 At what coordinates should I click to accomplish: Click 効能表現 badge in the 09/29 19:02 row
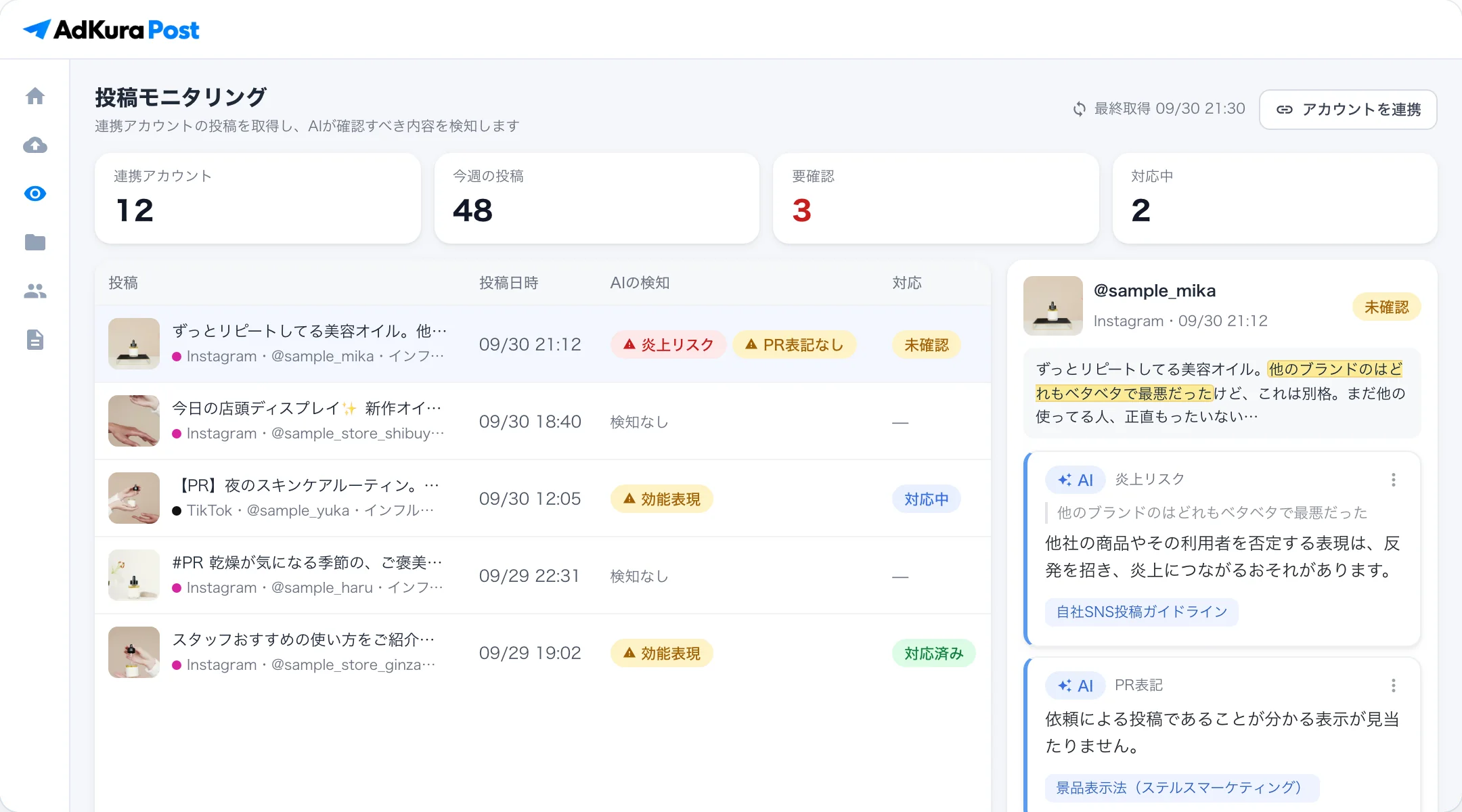(662, 654)
